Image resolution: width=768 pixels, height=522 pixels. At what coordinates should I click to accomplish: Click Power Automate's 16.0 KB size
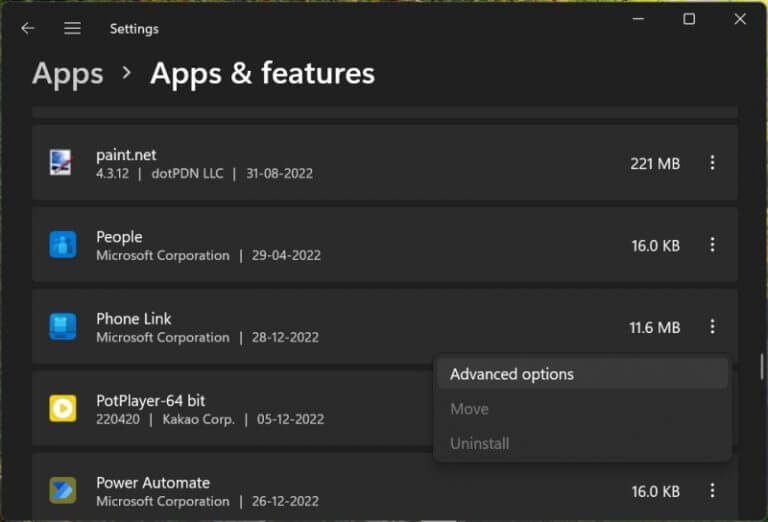(x=655, y=492)
